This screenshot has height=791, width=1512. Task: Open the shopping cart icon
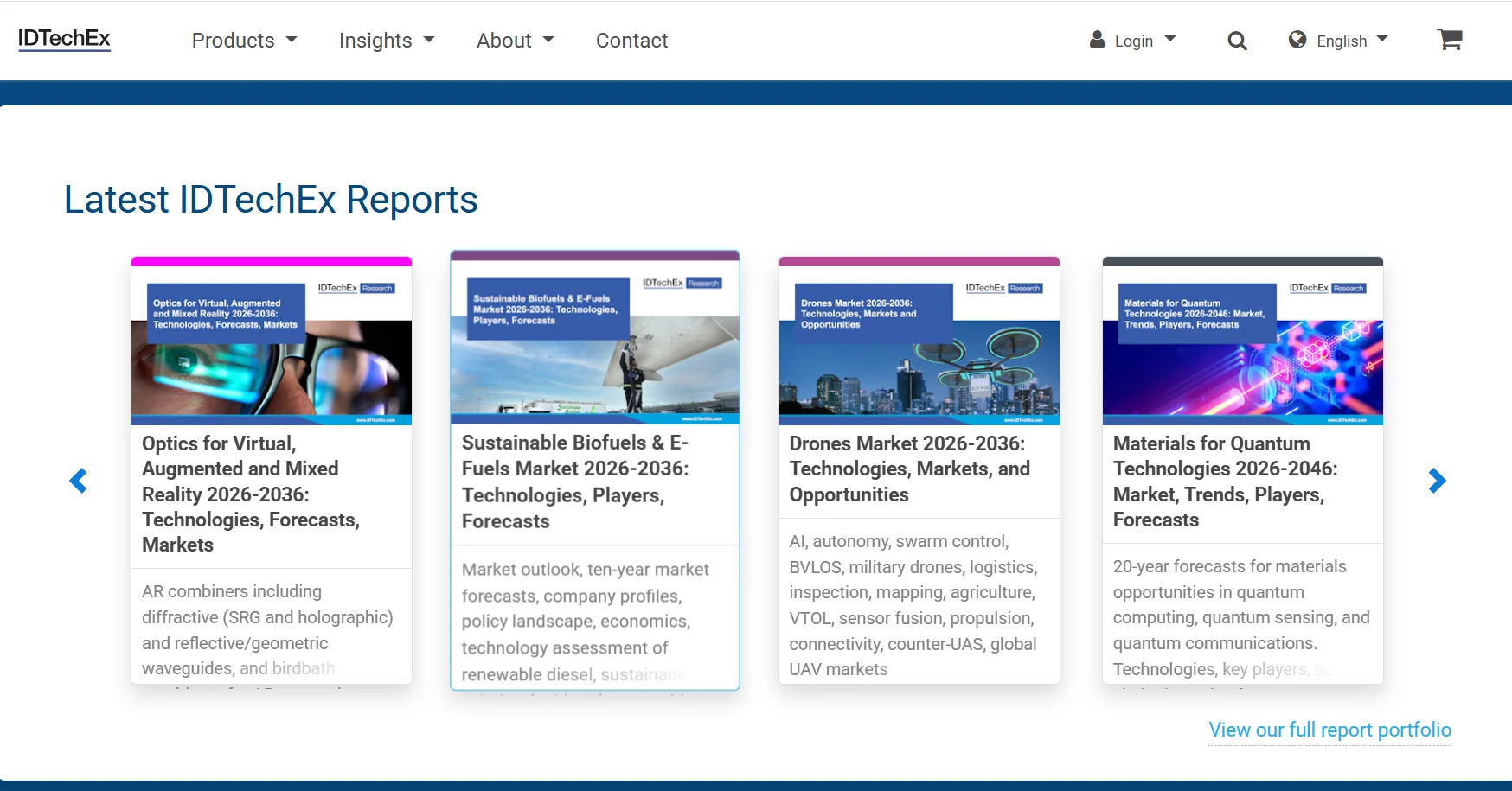pos(1449,40)
